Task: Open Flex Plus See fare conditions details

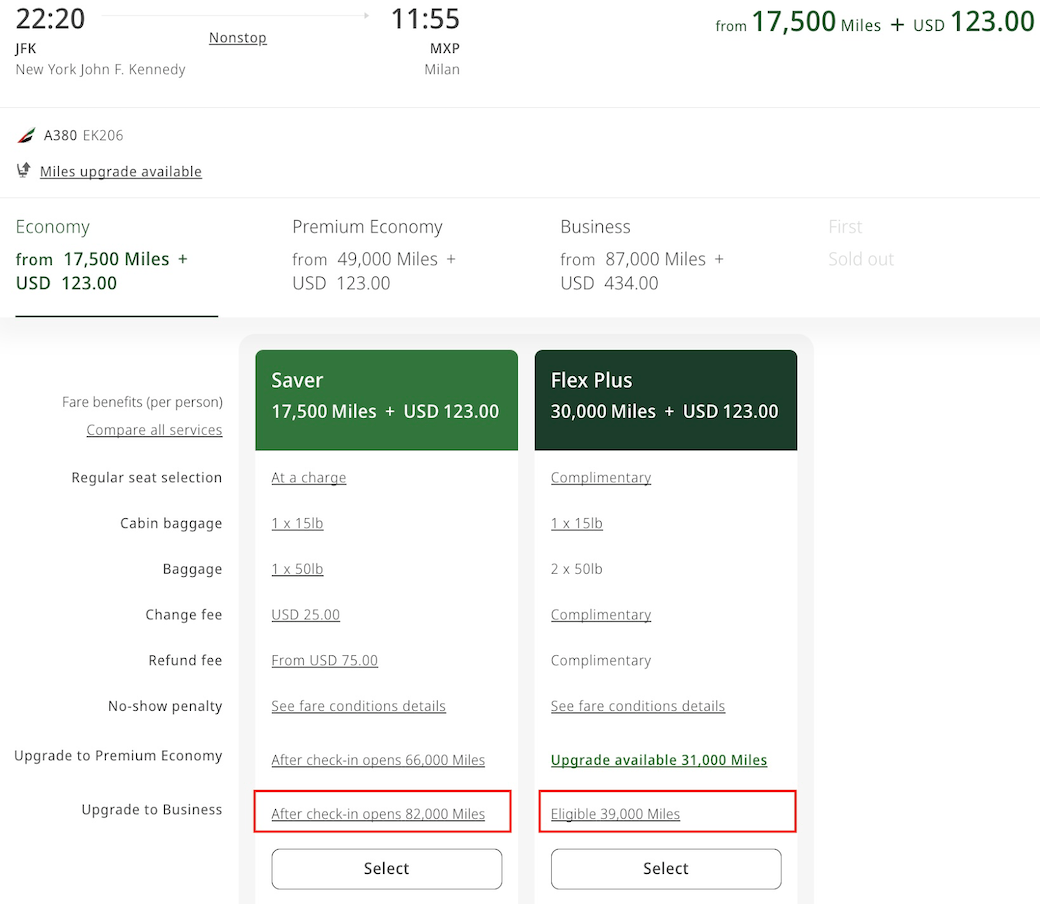Action: point(637,706)
